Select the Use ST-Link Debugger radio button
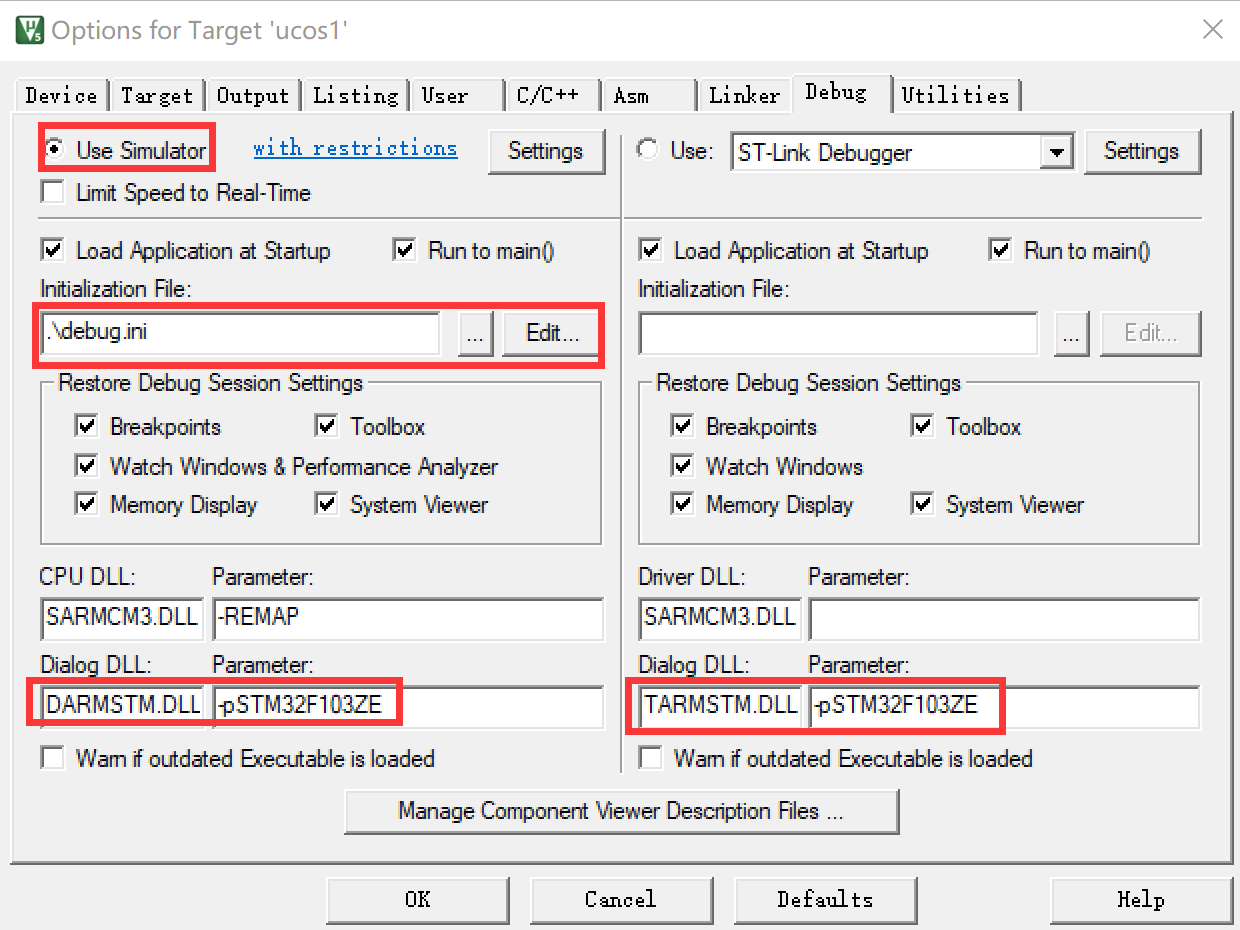 coord(648,151)
